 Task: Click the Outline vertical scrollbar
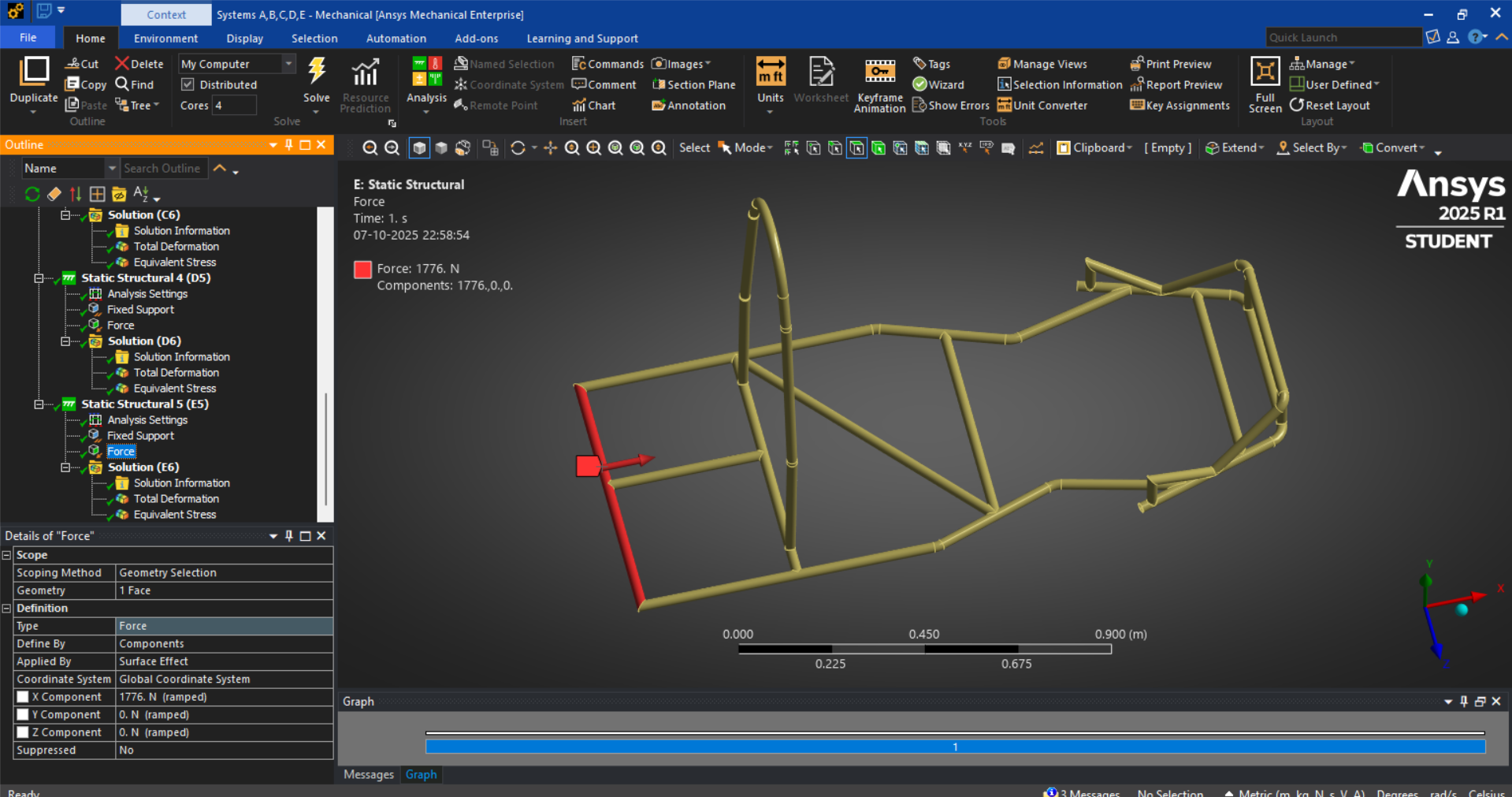325,364
